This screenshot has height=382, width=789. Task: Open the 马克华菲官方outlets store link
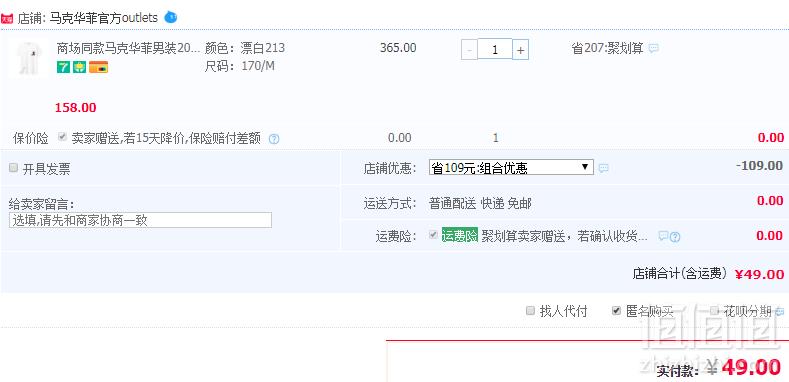(x=104, y=18)
